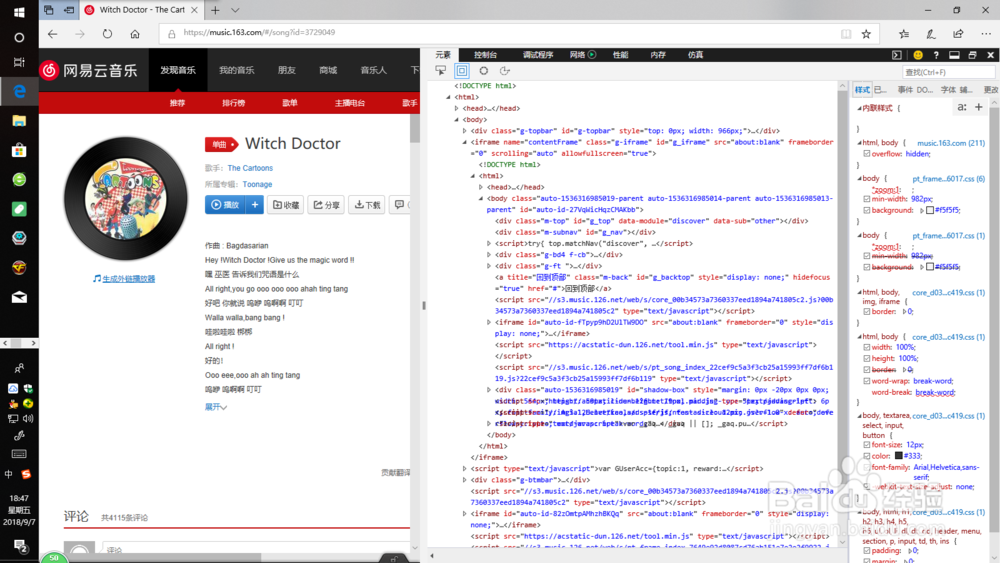Screen dimensions: 1000x563
Task: Open the reading view book icon
Action: [x=846, y=34]
